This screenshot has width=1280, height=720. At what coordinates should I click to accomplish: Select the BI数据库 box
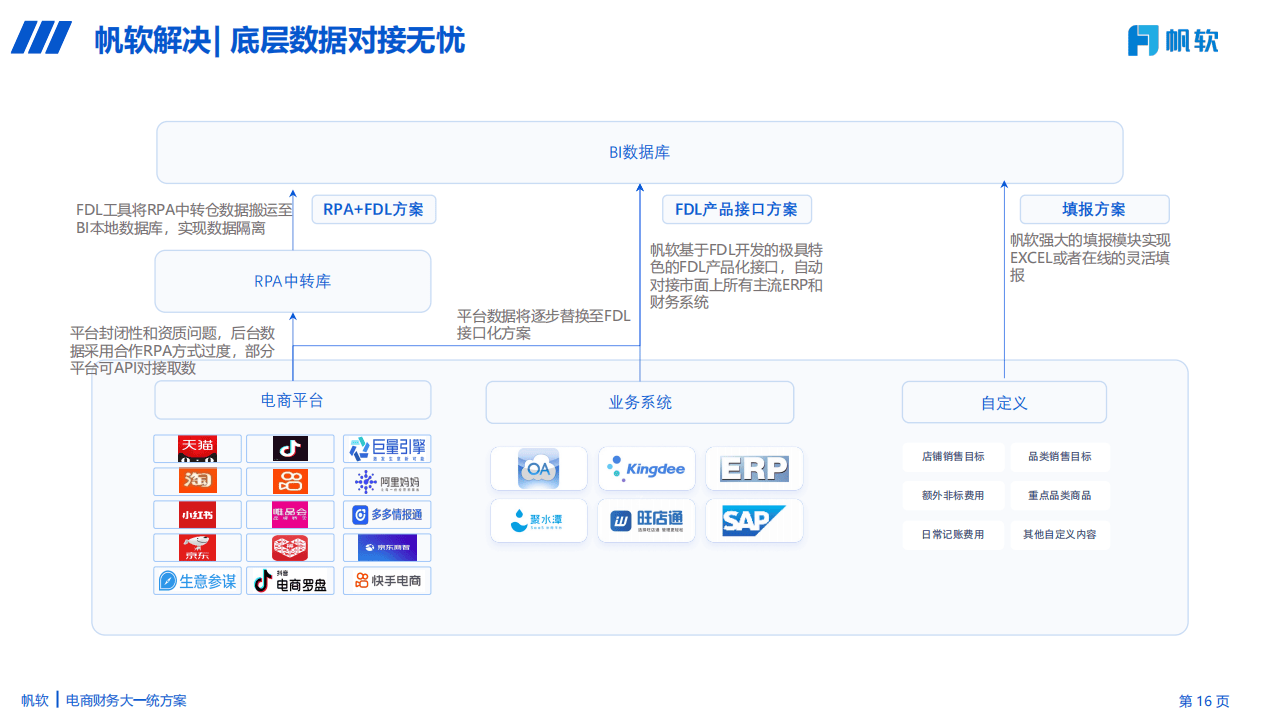639,152
